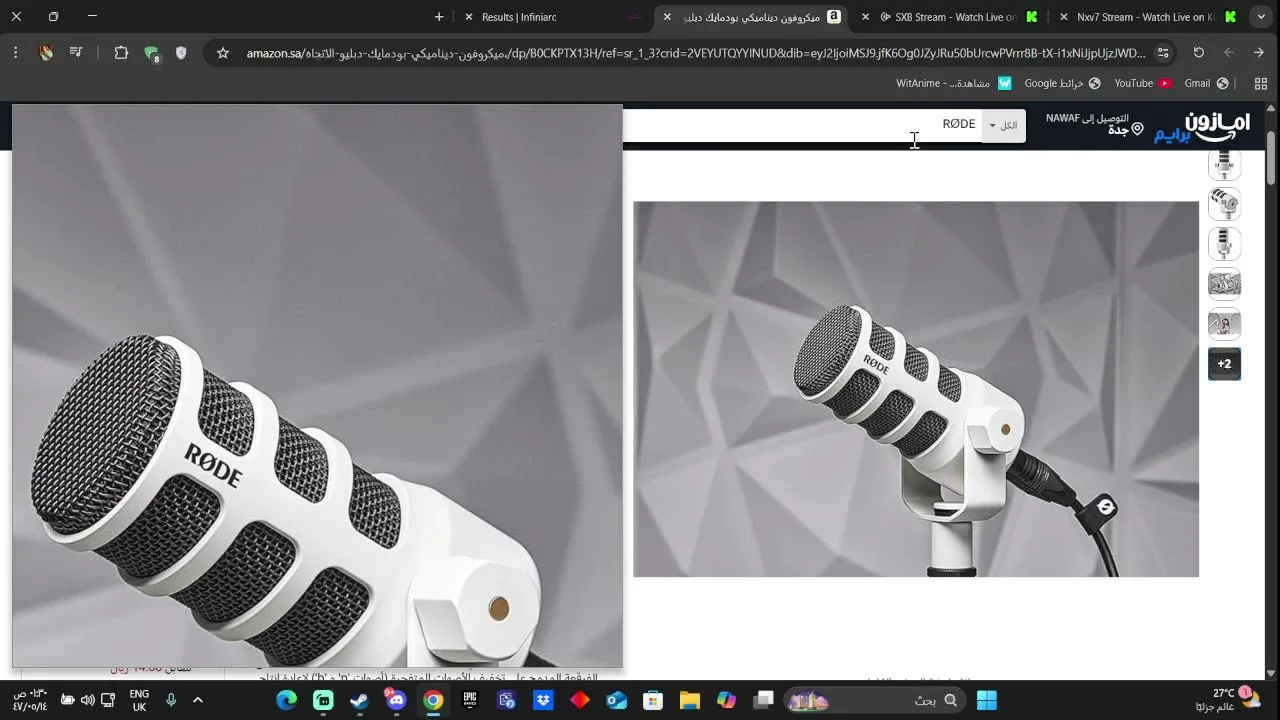Viewport: 1280px width, 720px height.
Task: Open the YouTube bookmark
Action: 1143,83
